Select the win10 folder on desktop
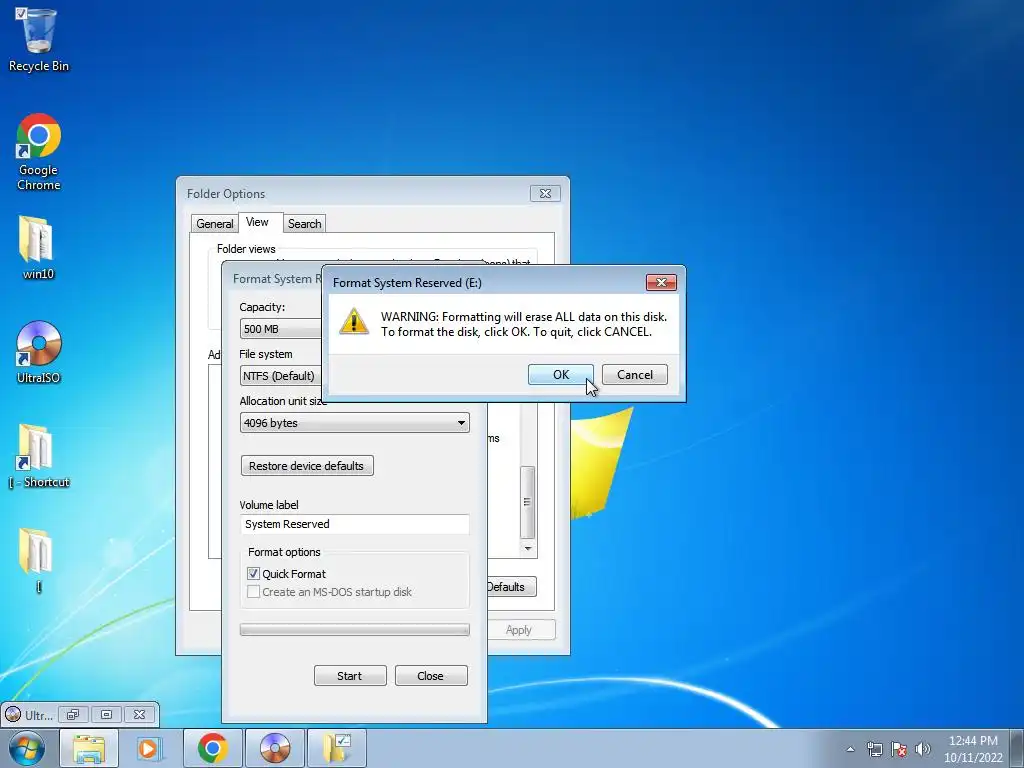Image resolution: width=1024 pixels, height=768 pixels. [38, 248]
